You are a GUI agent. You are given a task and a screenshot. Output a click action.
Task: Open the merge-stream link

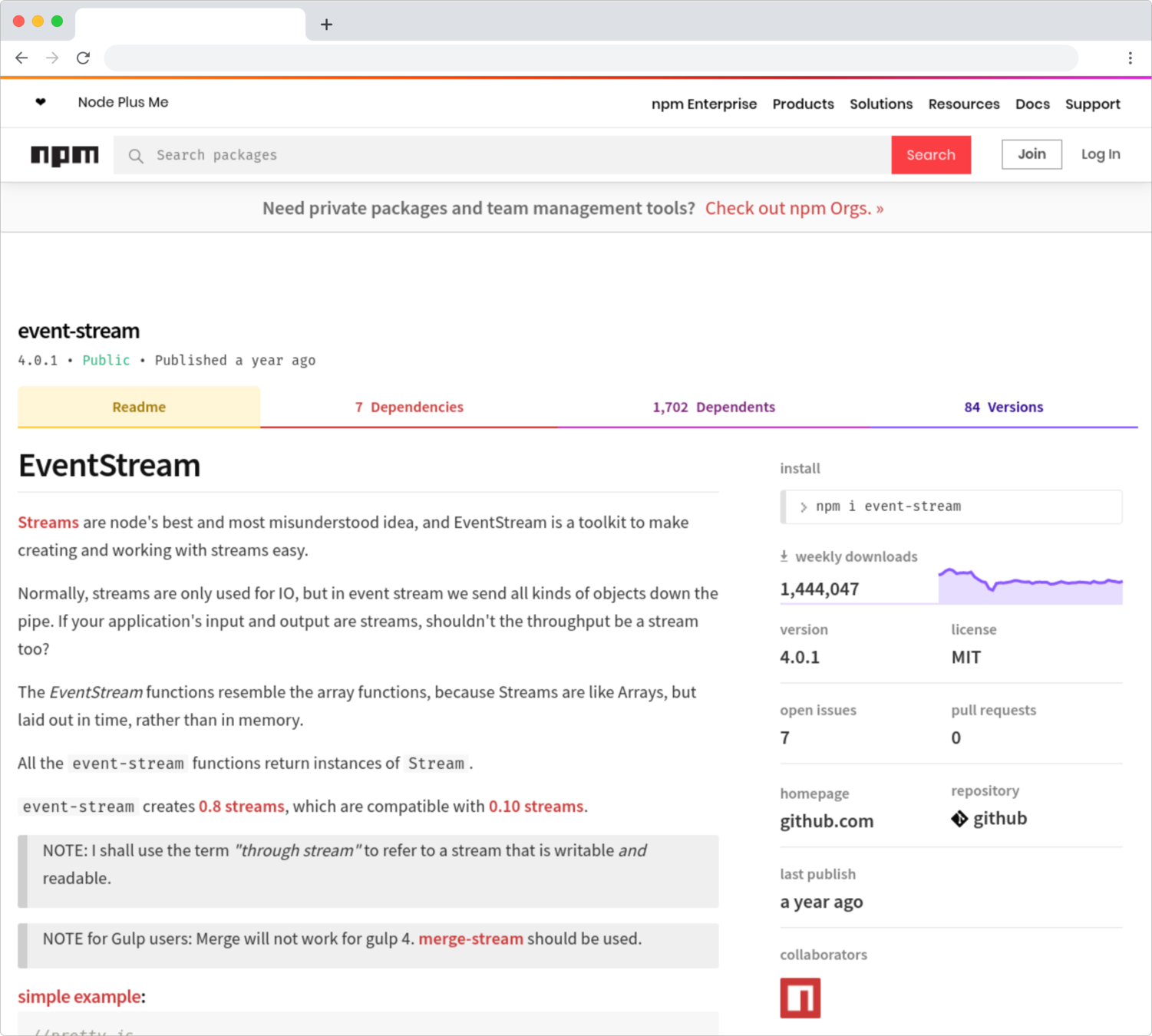pos(471,939)
